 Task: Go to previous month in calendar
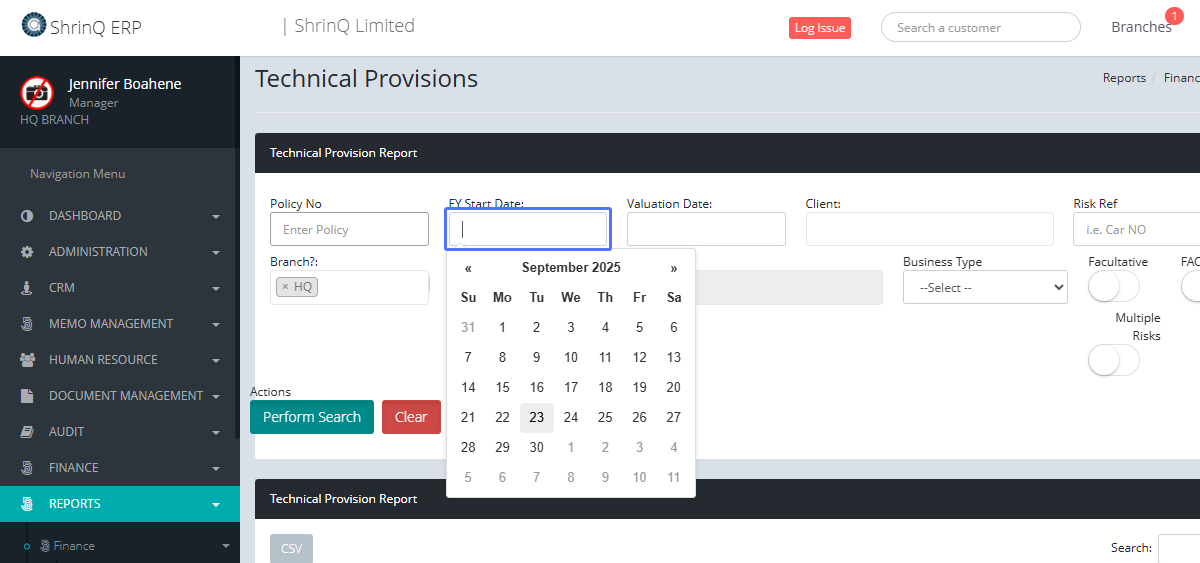tap(468, 268)
